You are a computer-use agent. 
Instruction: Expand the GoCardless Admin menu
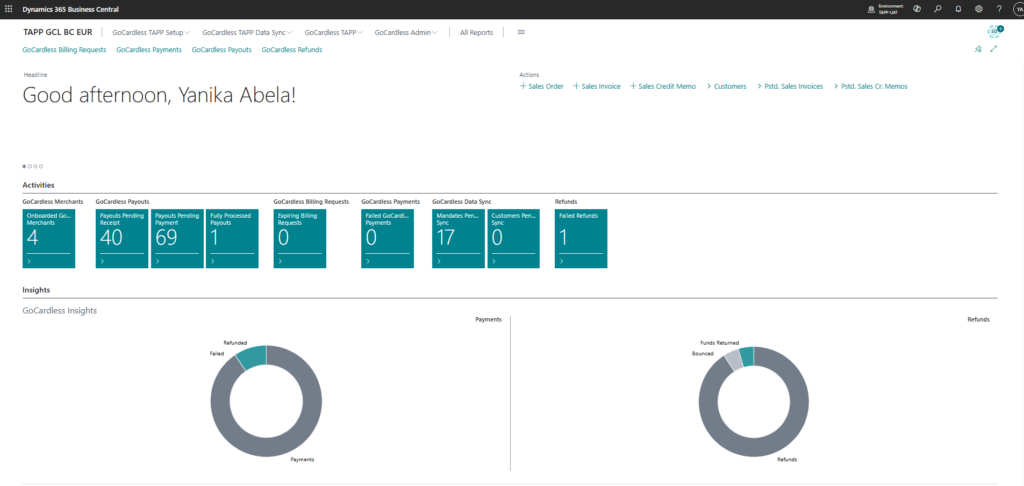coord(406,32)
